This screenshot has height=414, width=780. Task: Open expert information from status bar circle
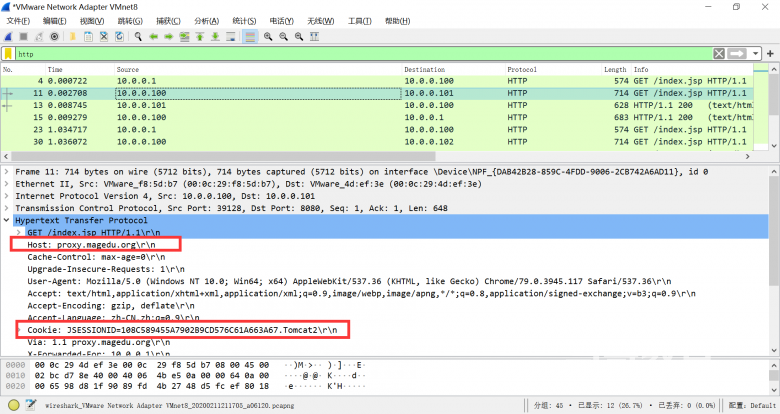click(x=13, y=405)
